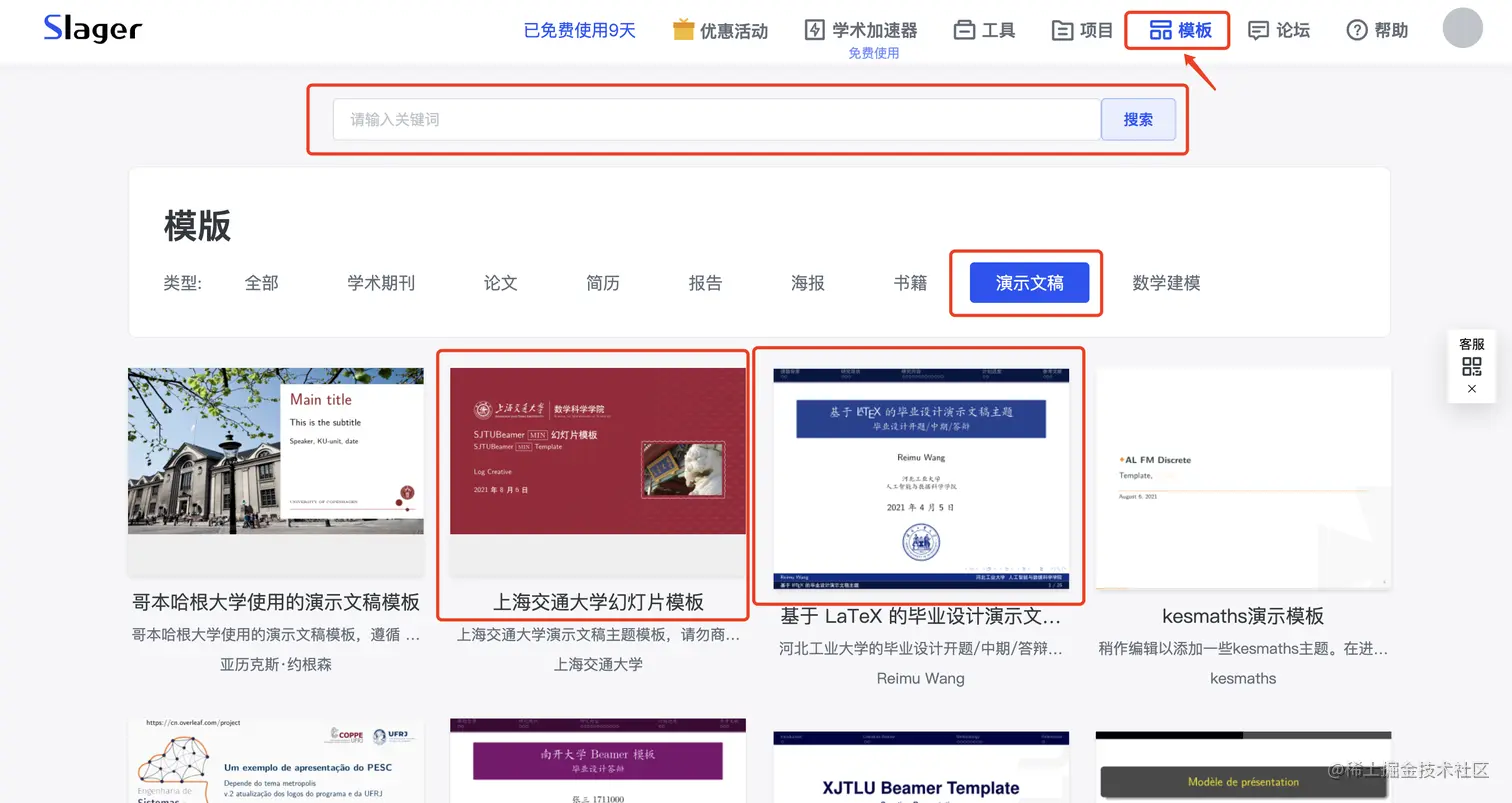Viewport: 1512px width, 803px height.
Task: Open the AL FM Discrete template thumbnail
Action: [x=1243, y=479]
